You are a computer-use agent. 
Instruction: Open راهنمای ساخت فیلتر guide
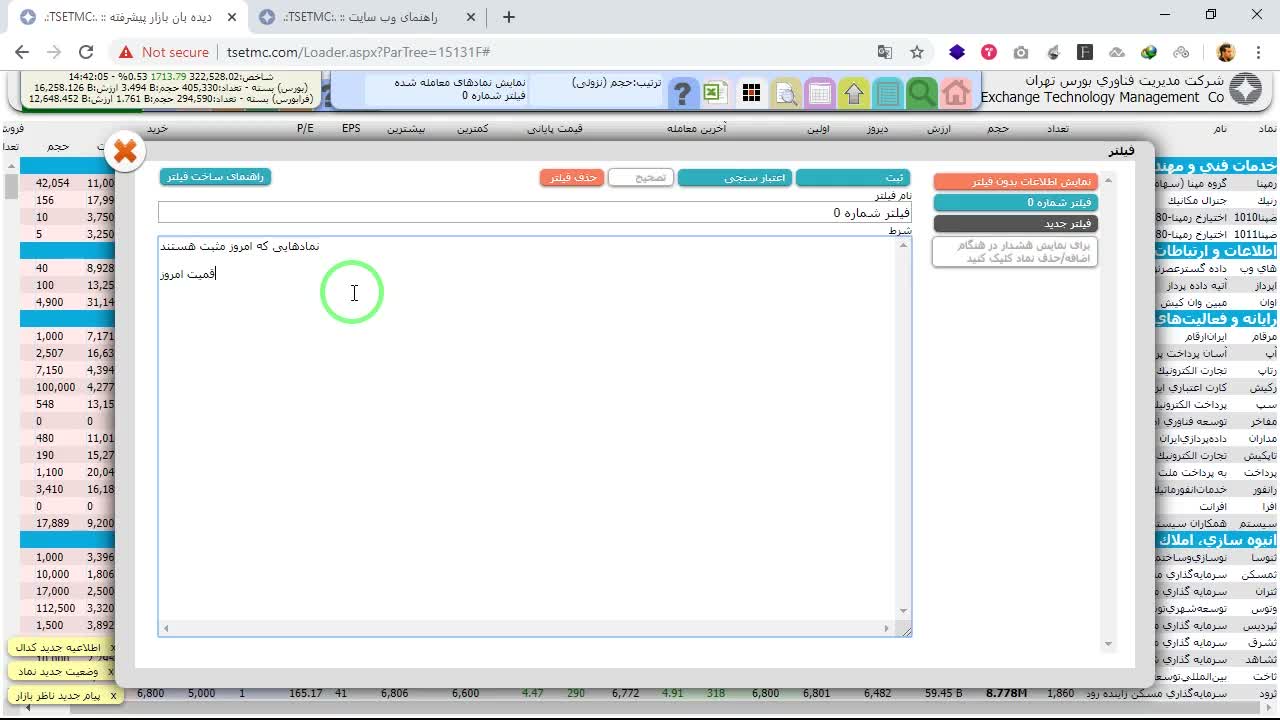click(215, 176)
